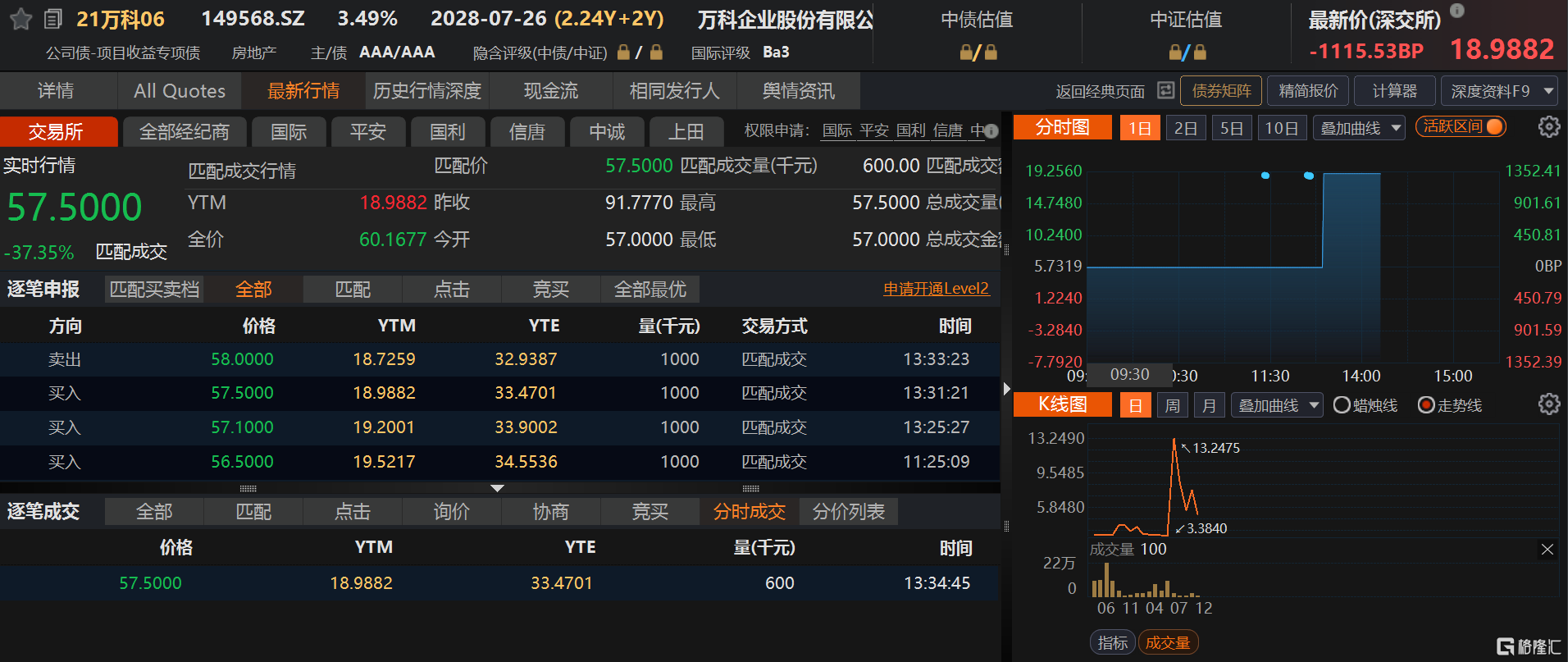Select the 国利 broker tab

(x=448, y=132)
